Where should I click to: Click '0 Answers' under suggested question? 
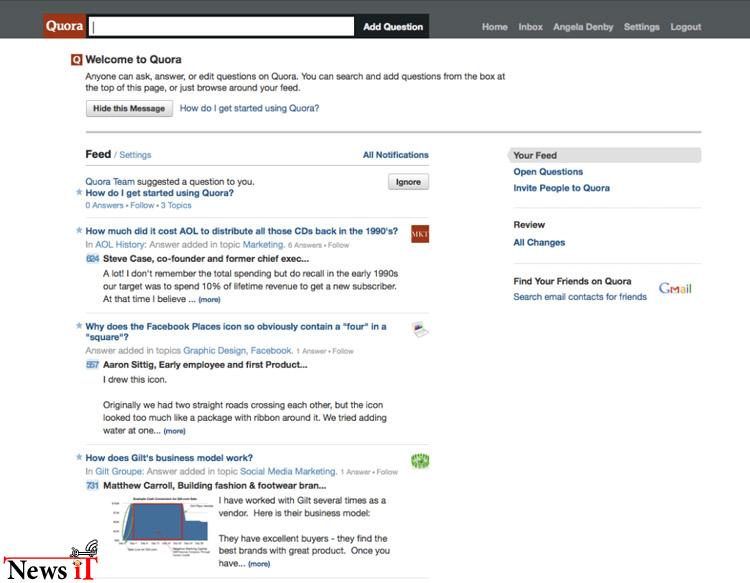click(104, 205)
